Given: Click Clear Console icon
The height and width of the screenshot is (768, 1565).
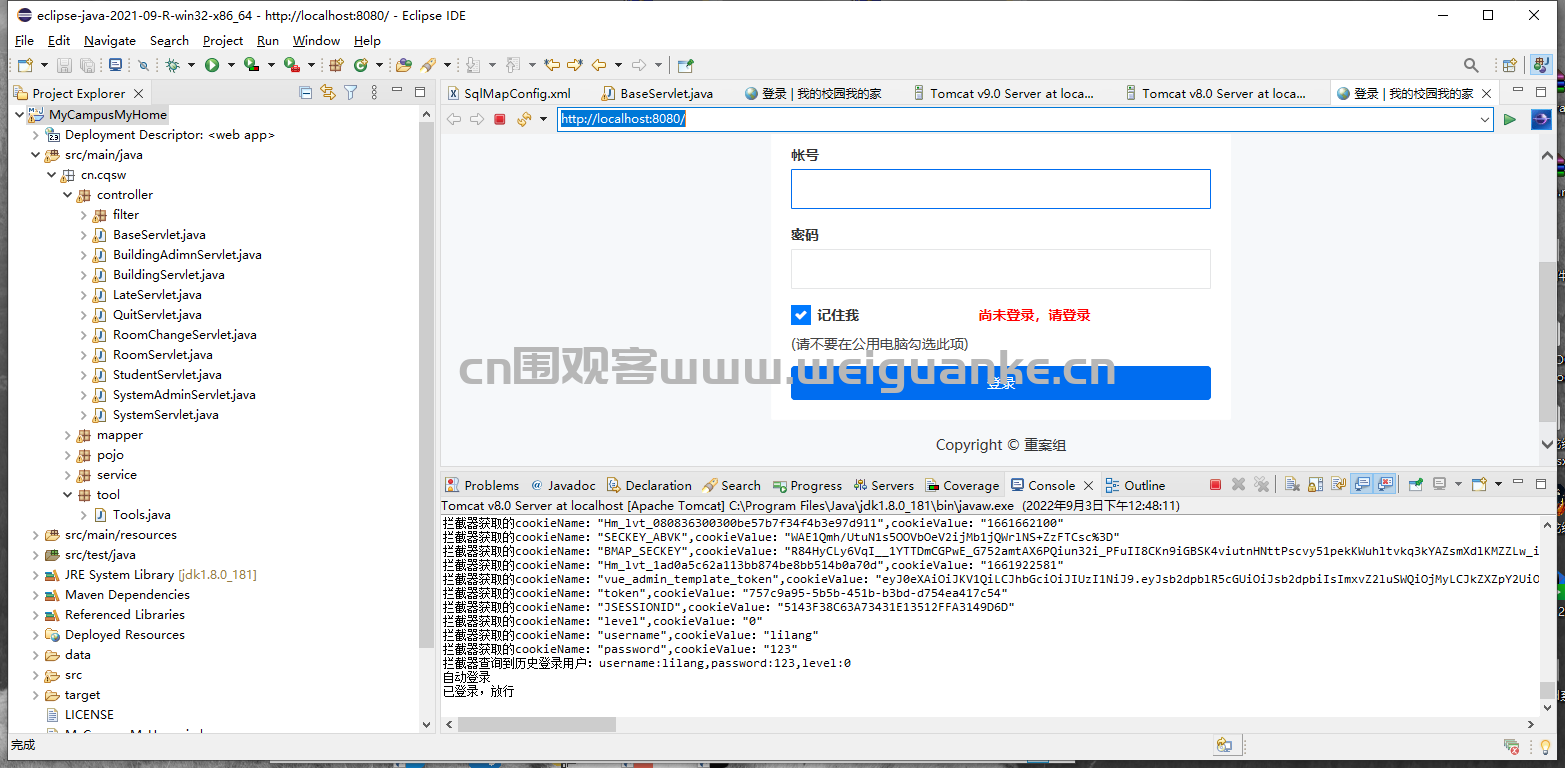Looking at the screenshot, I should coord(1292,485).
